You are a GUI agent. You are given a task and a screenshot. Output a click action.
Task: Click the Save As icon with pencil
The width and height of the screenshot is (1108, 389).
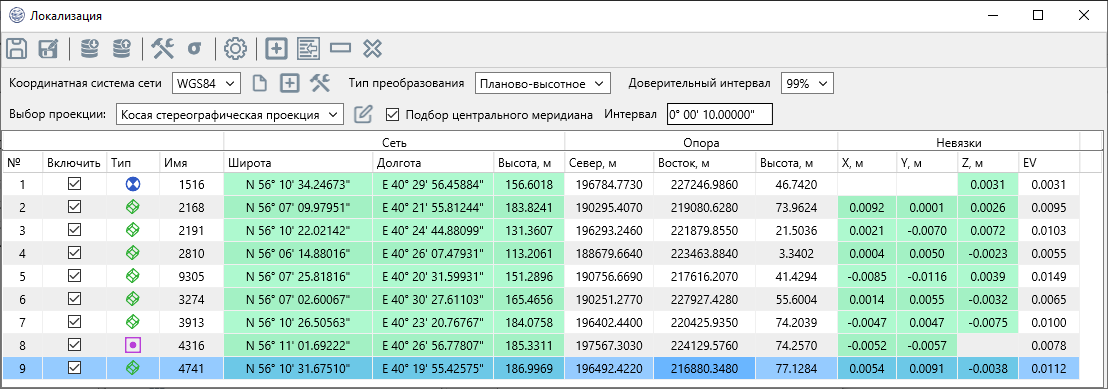(x=48, y=49)
